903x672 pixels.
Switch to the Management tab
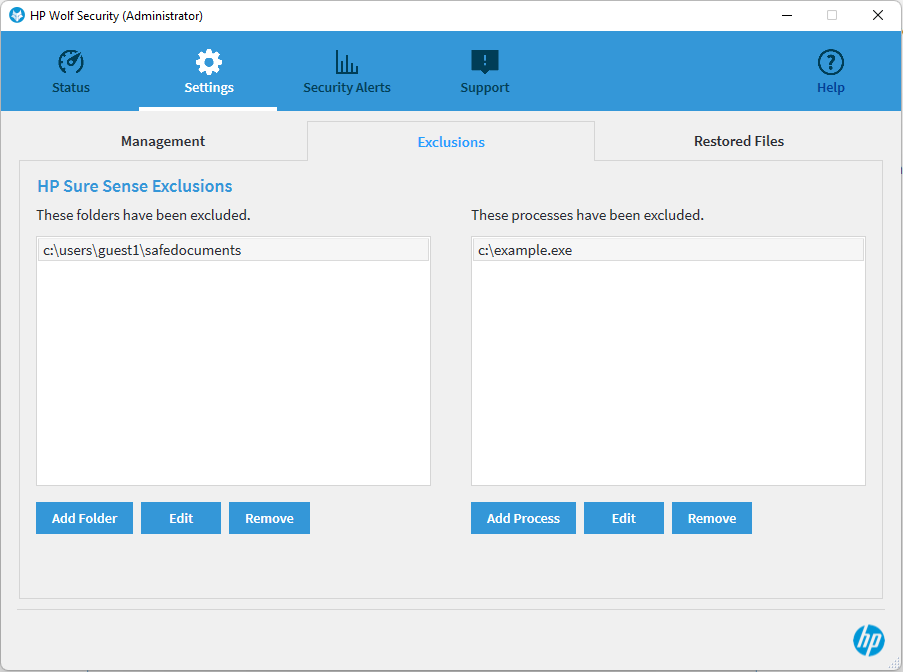point(163,141)
